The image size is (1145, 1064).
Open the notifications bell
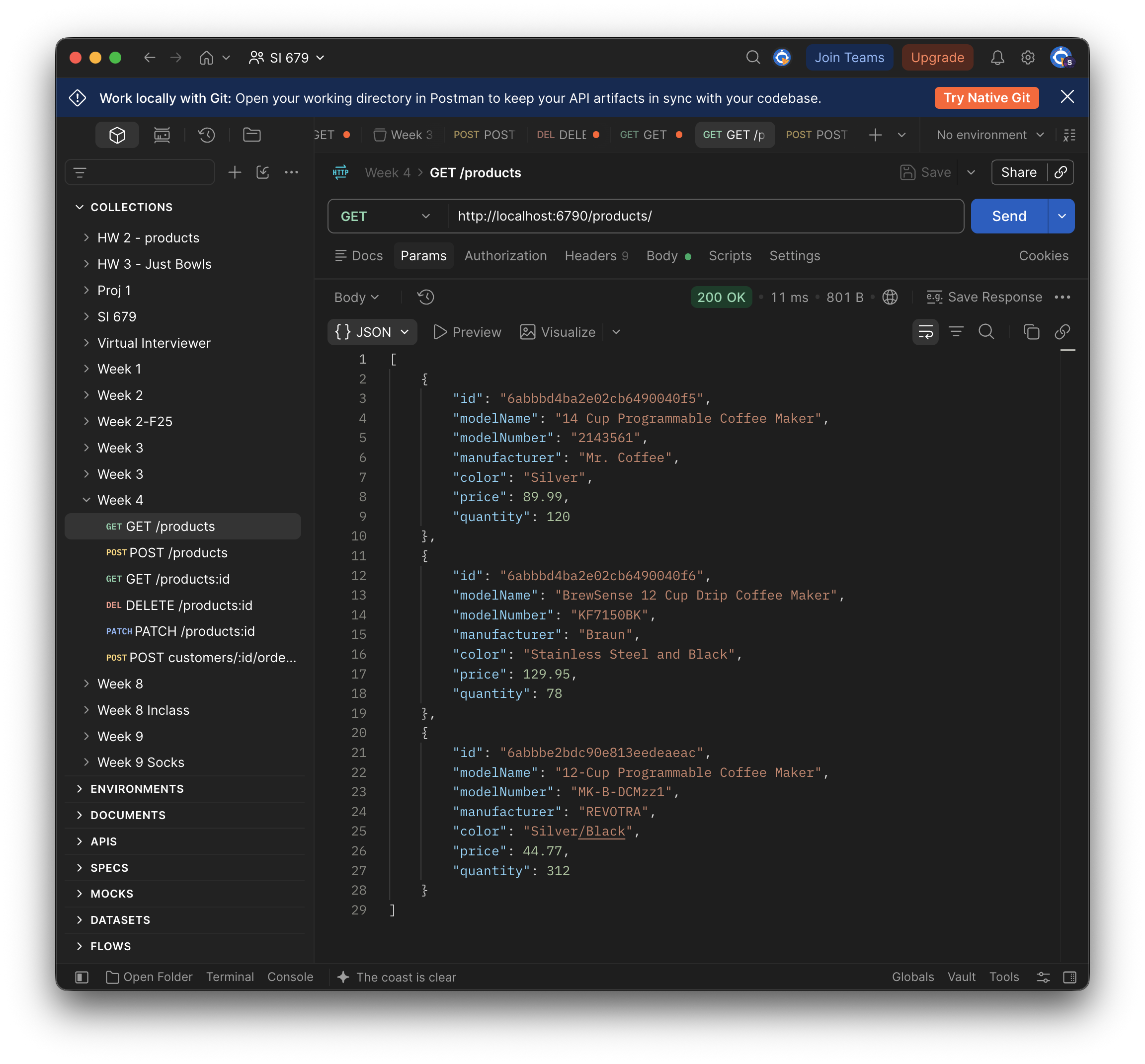(x=997, y=58)
